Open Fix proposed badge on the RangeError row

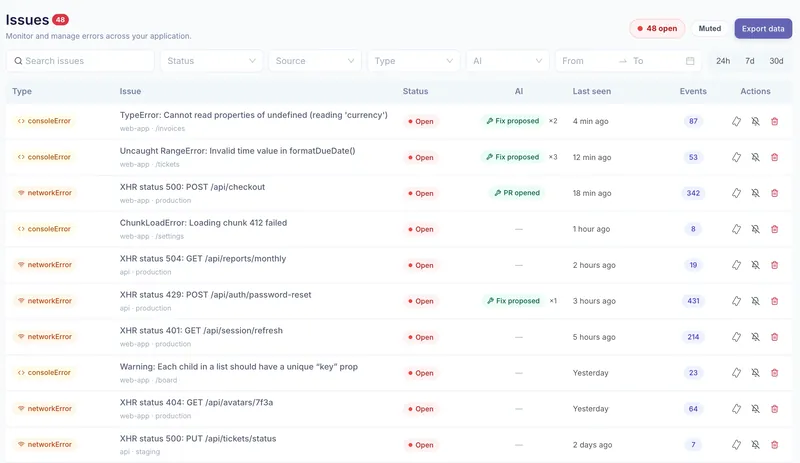click(x=512, y=157)
